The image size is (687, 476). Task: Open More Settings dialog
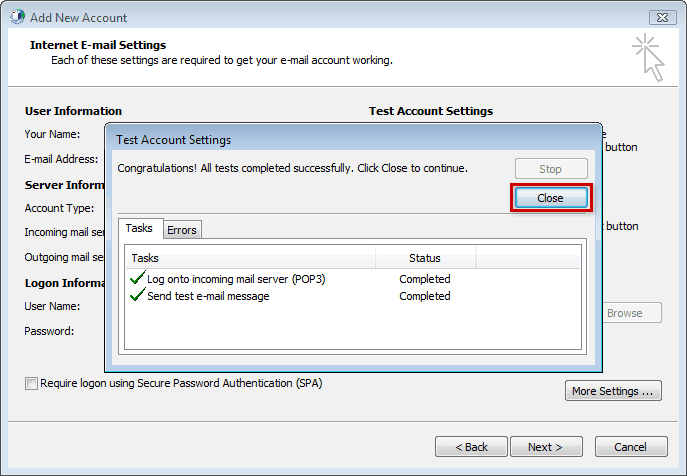(613, 391)
